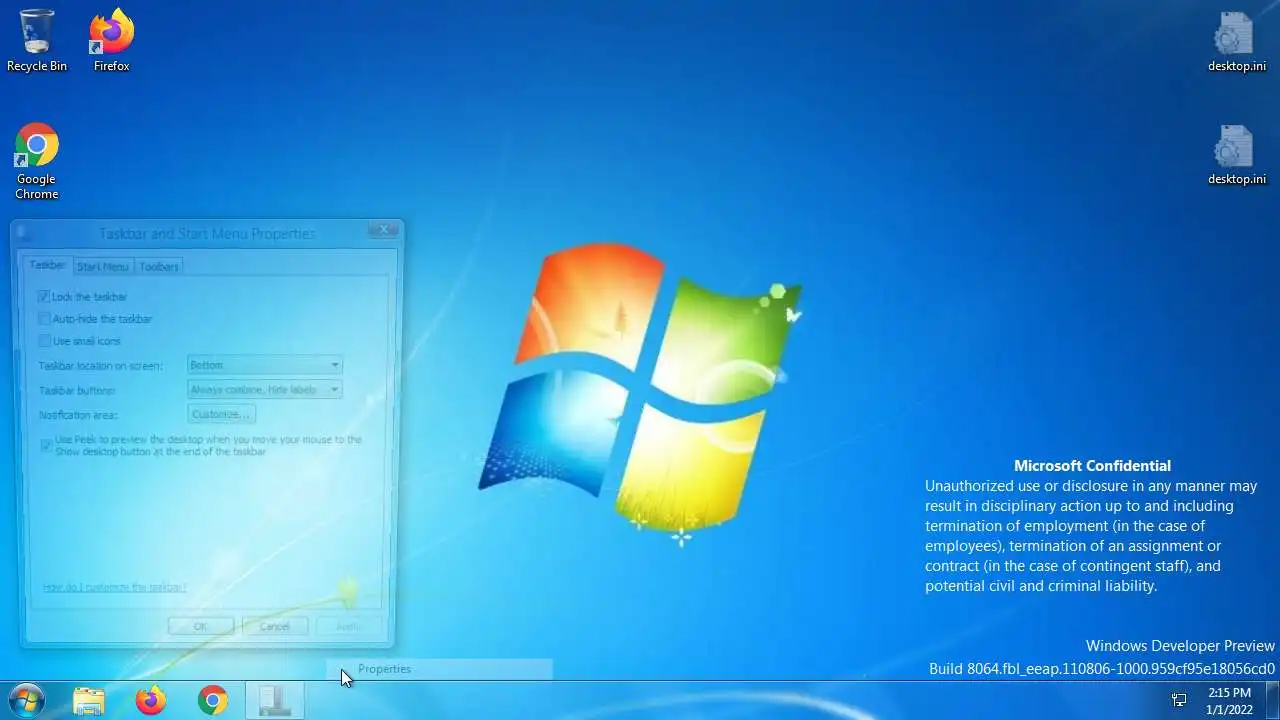The width and height of the screenshot is (1280, 720).
Task: Choose Properties in the context menu
Action: click(440, 669)
